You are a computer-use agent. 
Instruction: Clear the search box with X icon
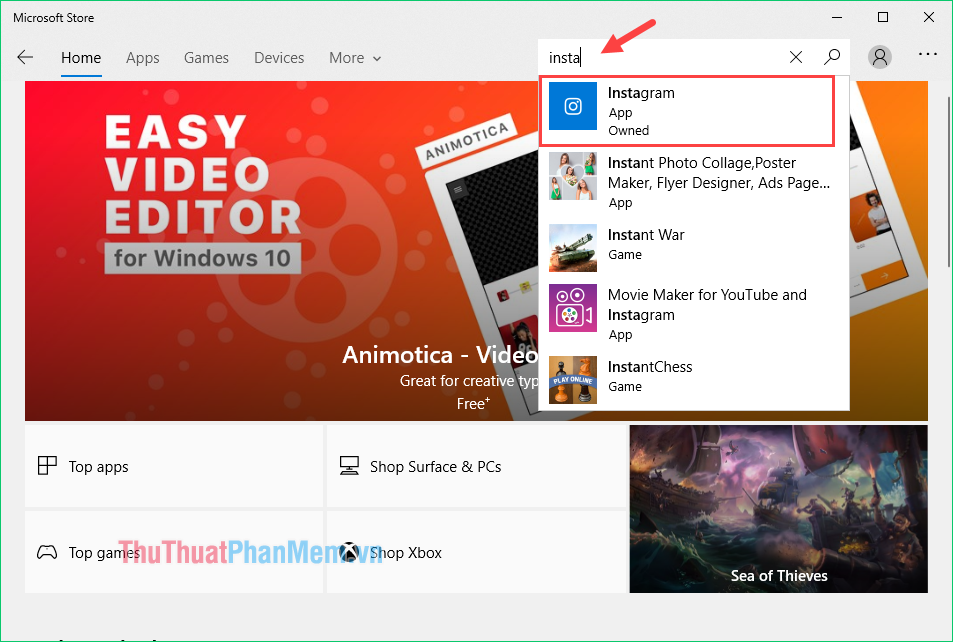pos(796,58)
